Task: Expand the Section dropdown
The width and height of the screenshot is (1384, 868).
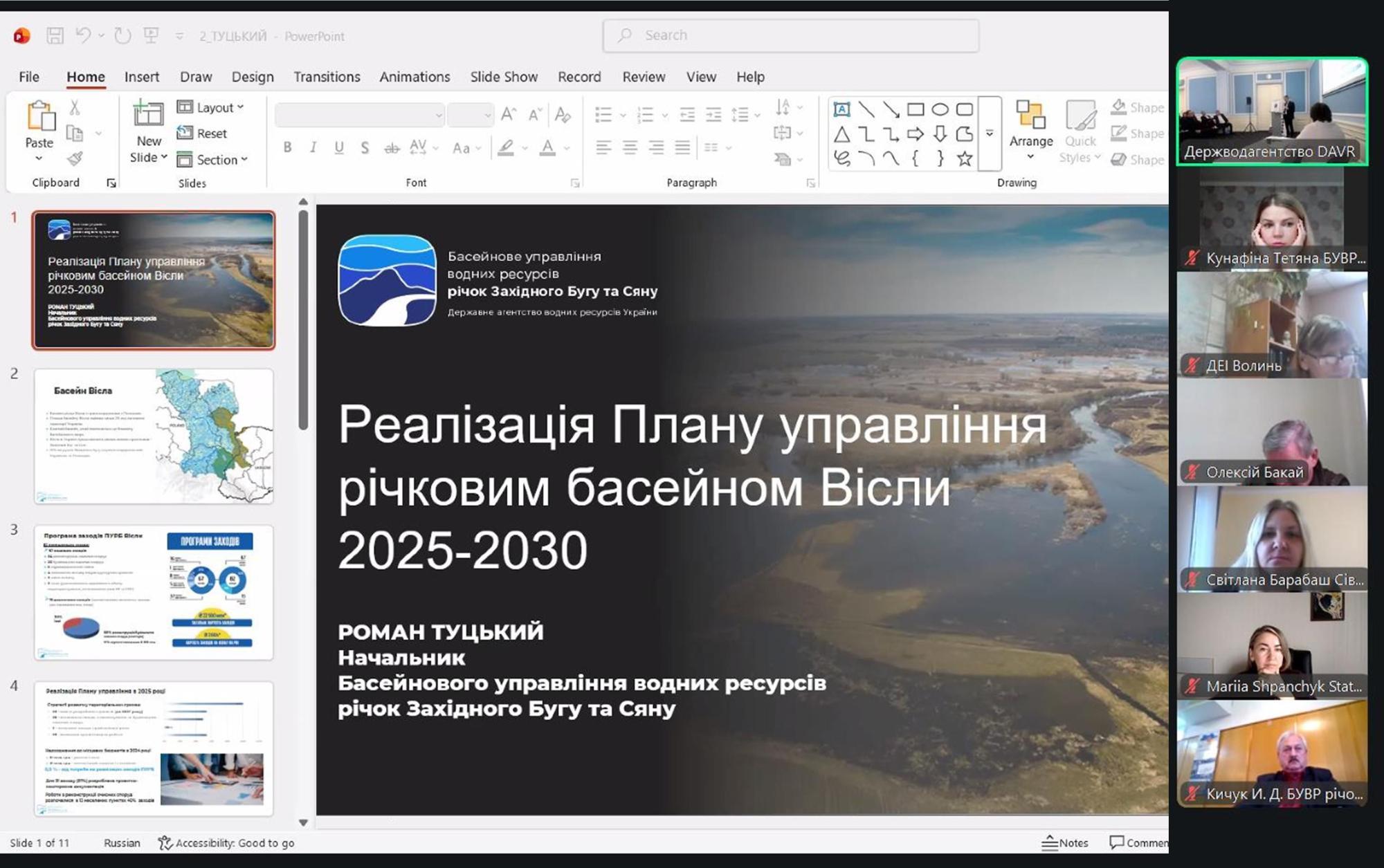Action: click(x=213, y=160)
